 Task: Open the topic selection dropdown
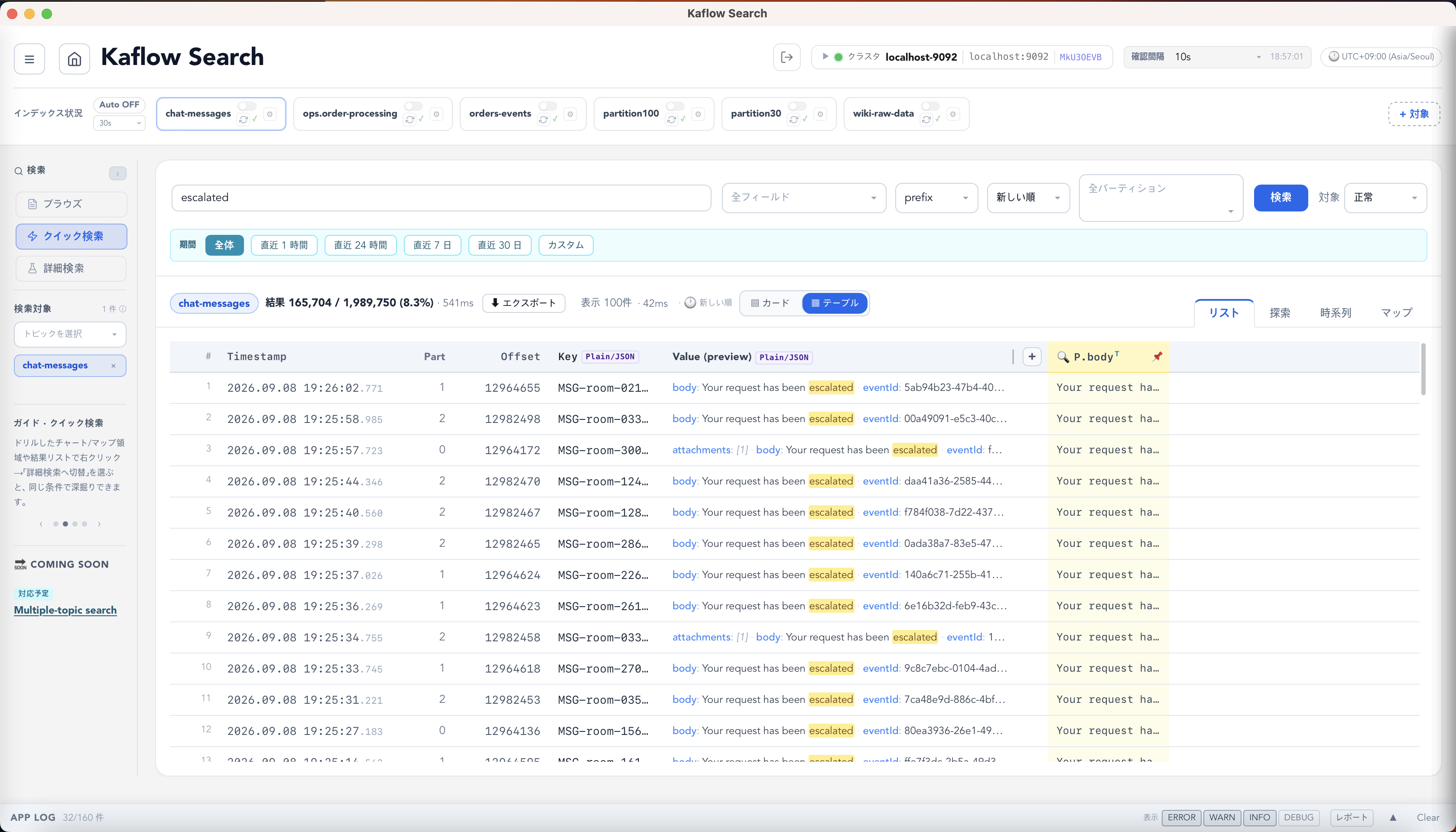pyautogui.click(x=70, y=334)
